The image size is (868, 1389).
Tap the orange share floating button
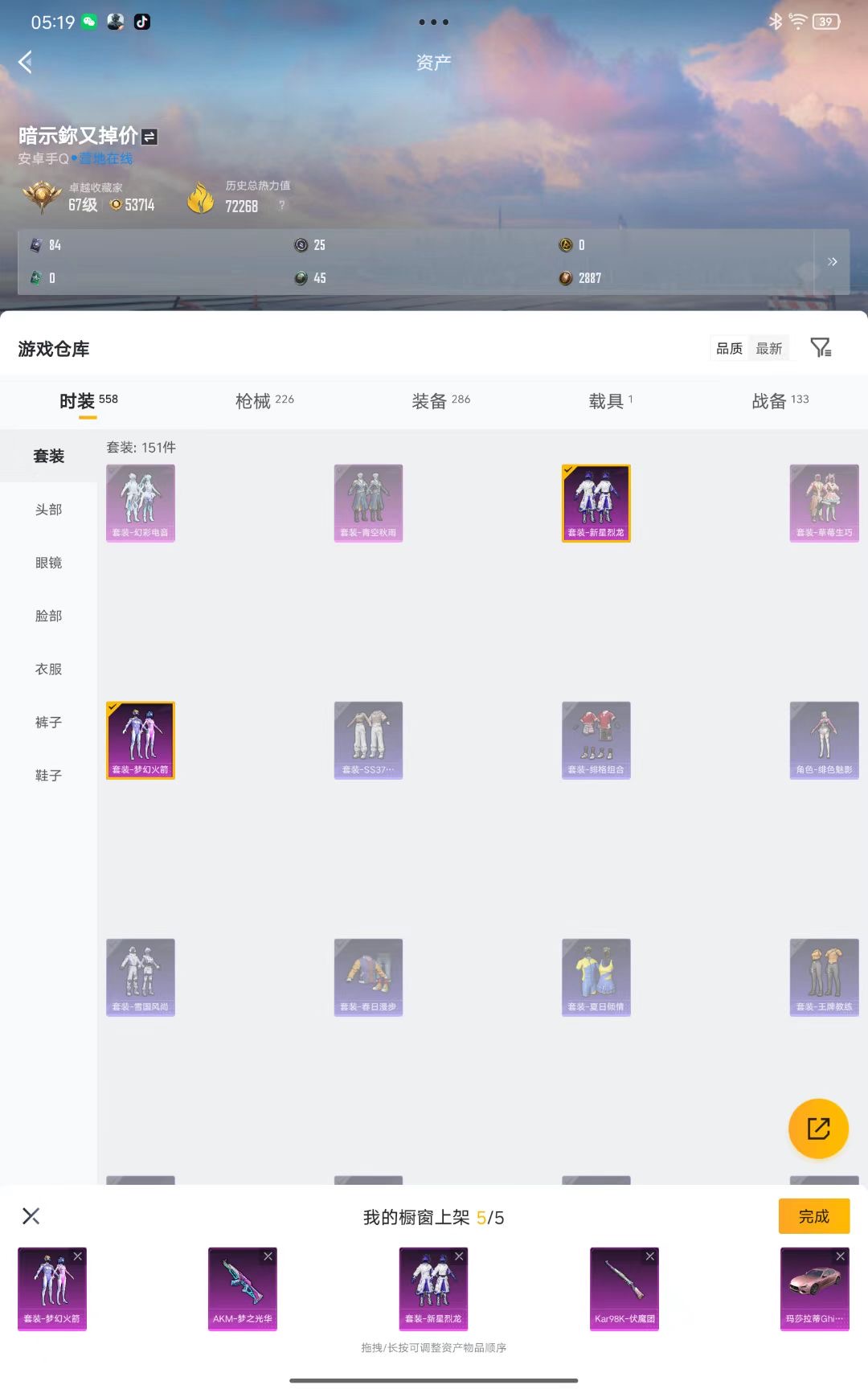coord(818,1128)
